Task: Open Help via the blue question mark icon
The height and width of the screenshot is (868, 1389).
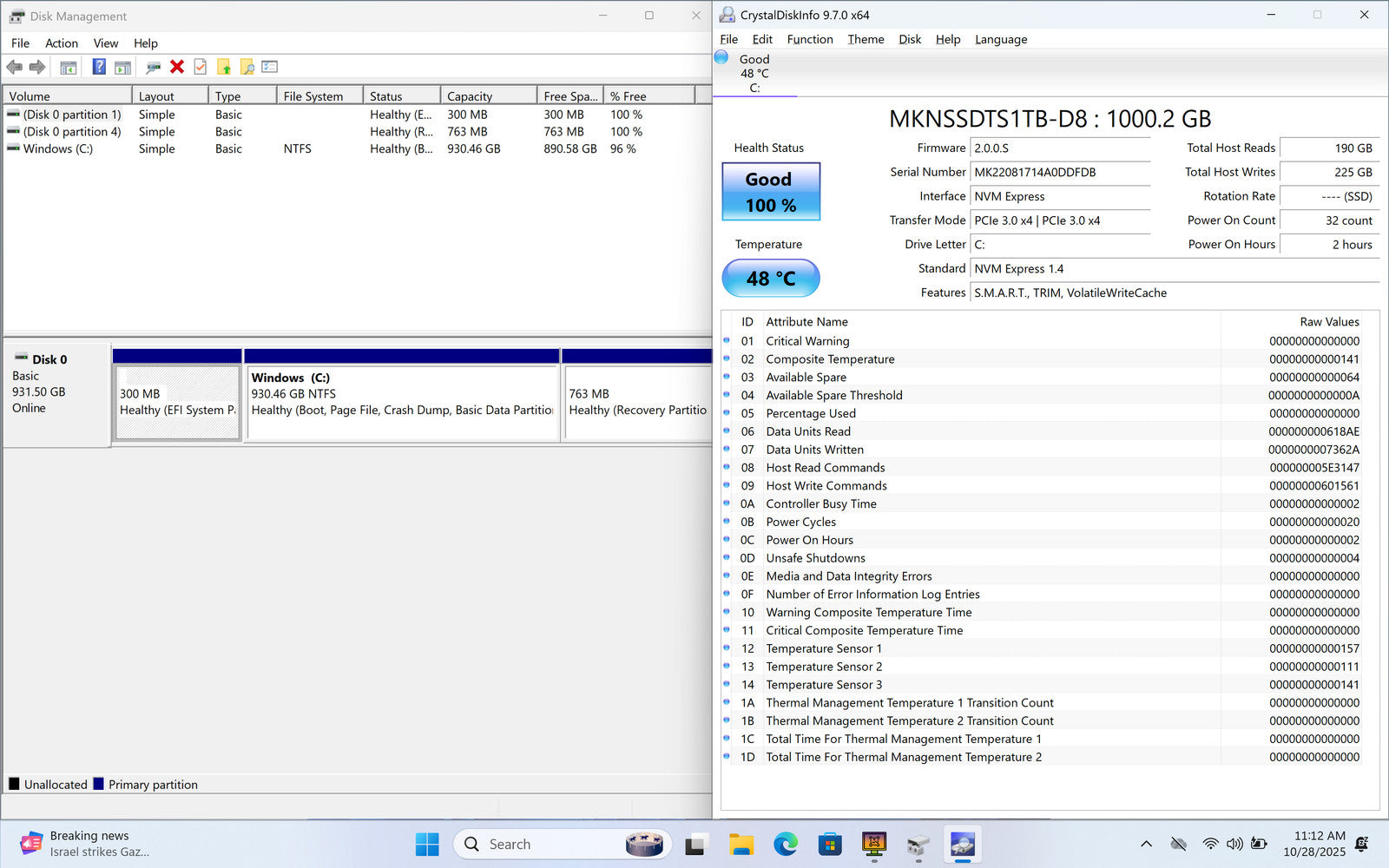Action: [x=99, y=67]
